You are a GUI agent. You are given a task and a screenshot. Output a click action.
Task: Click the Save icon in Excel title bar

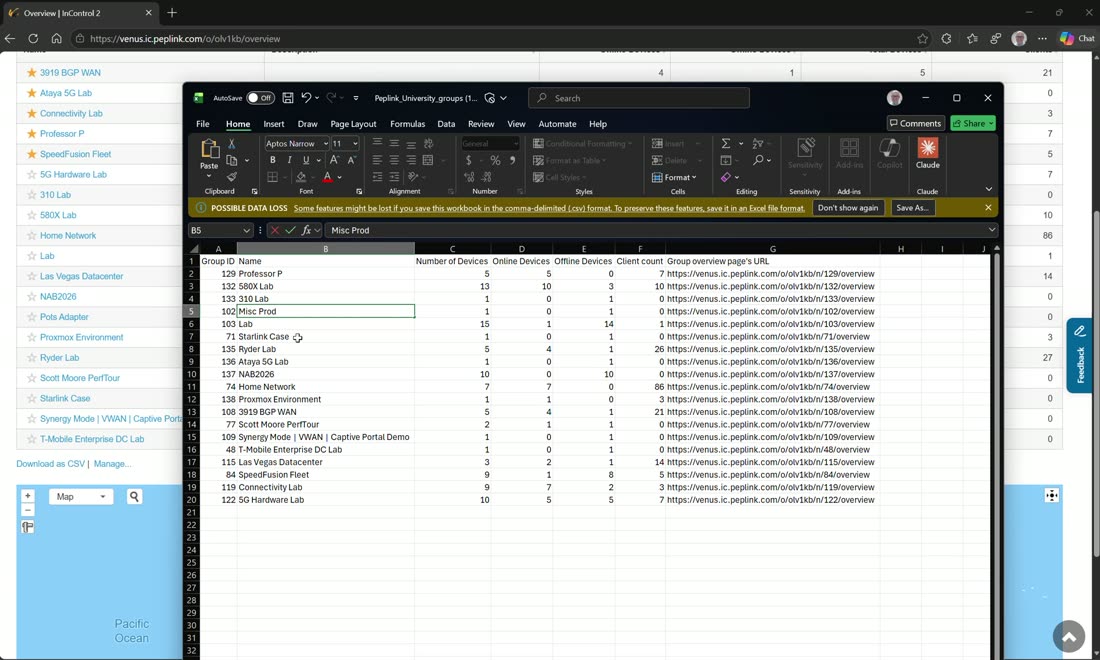click(288, 98)
